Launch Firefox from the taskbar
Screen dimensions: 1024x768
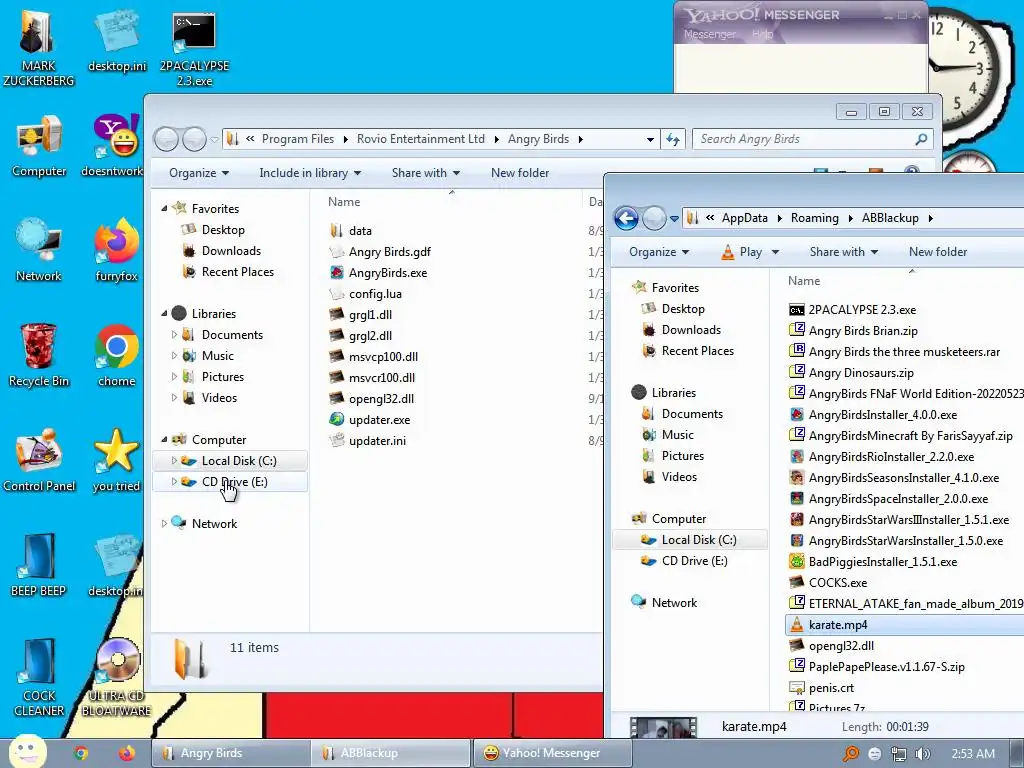[x=127, y=753]
